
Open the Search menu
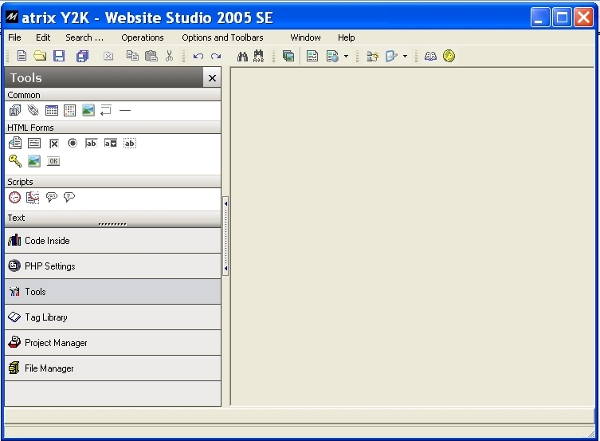84,38
